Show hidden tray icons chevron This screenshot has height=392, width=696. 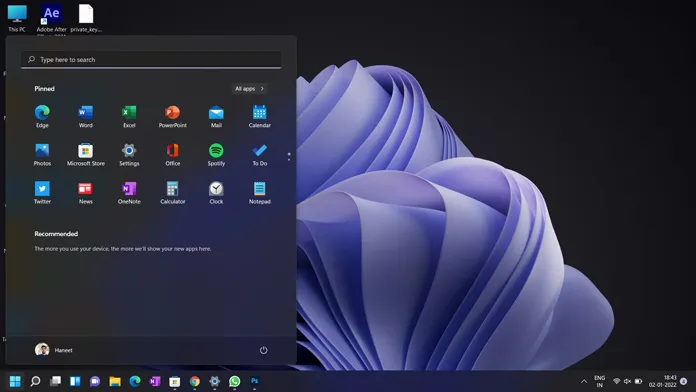point(584,381)
